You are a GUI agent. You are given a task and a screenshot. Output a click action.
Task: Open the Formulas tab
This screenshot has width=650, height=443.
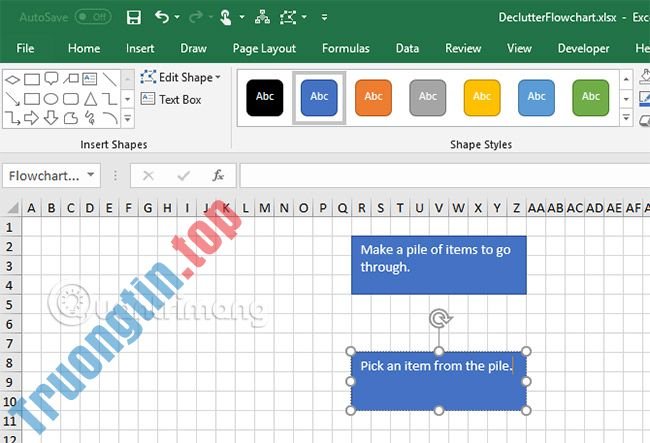click(346, 48)
